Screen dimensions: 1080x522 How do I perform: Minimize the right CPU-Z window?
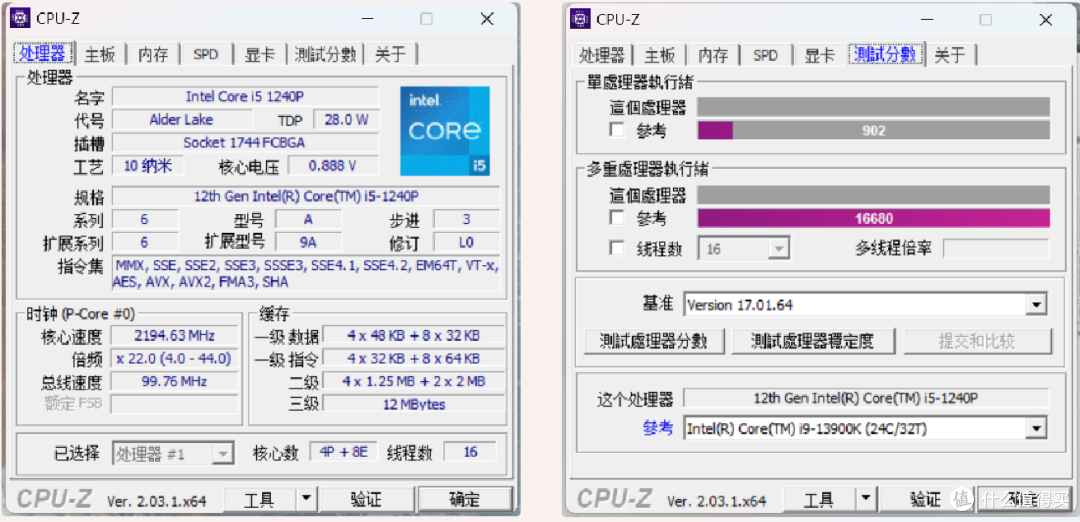pos(926,19)
